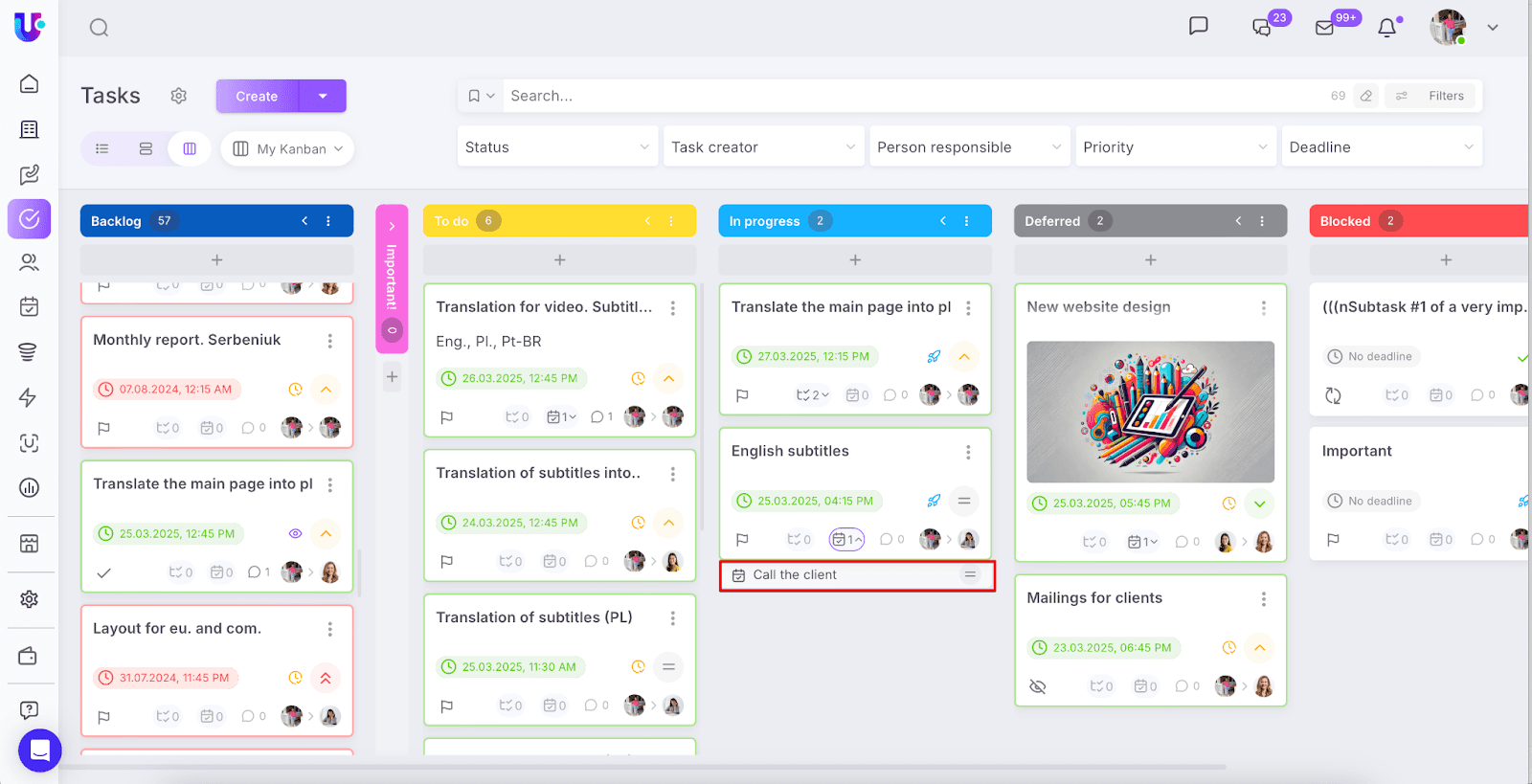1532x784 pixels.
Task: Open the To do column options menu
Action: click(671, 221)
